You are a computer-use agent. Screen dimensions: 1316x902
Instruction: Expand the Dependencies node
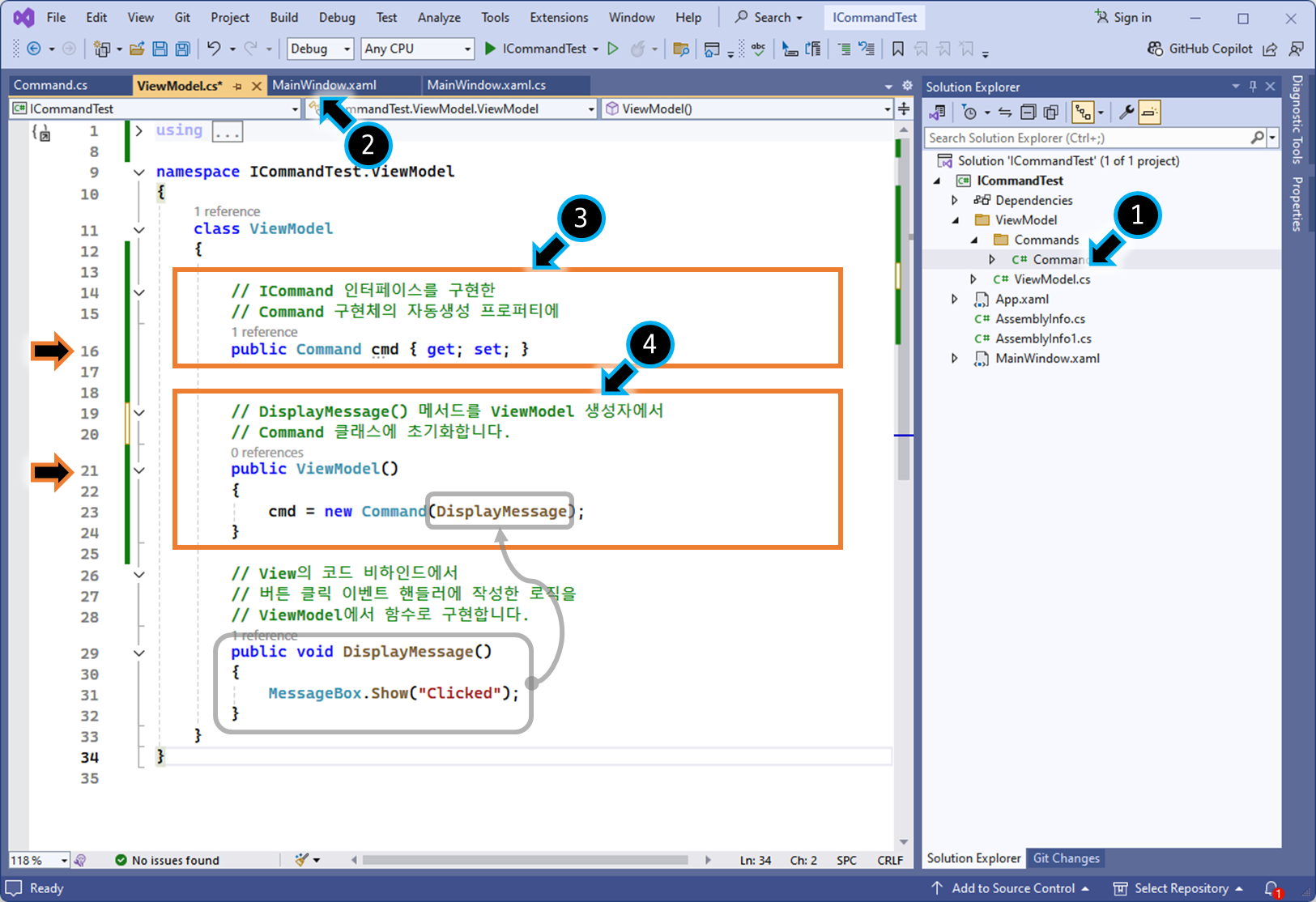[x=955, y=200]
